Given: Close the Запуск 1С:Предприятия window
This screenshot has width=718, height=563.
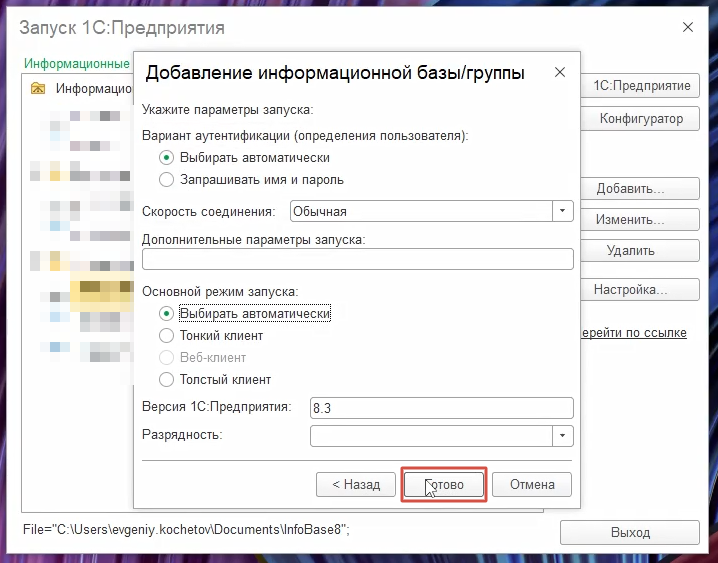Looking at the screenshot, I should (688, 28).
